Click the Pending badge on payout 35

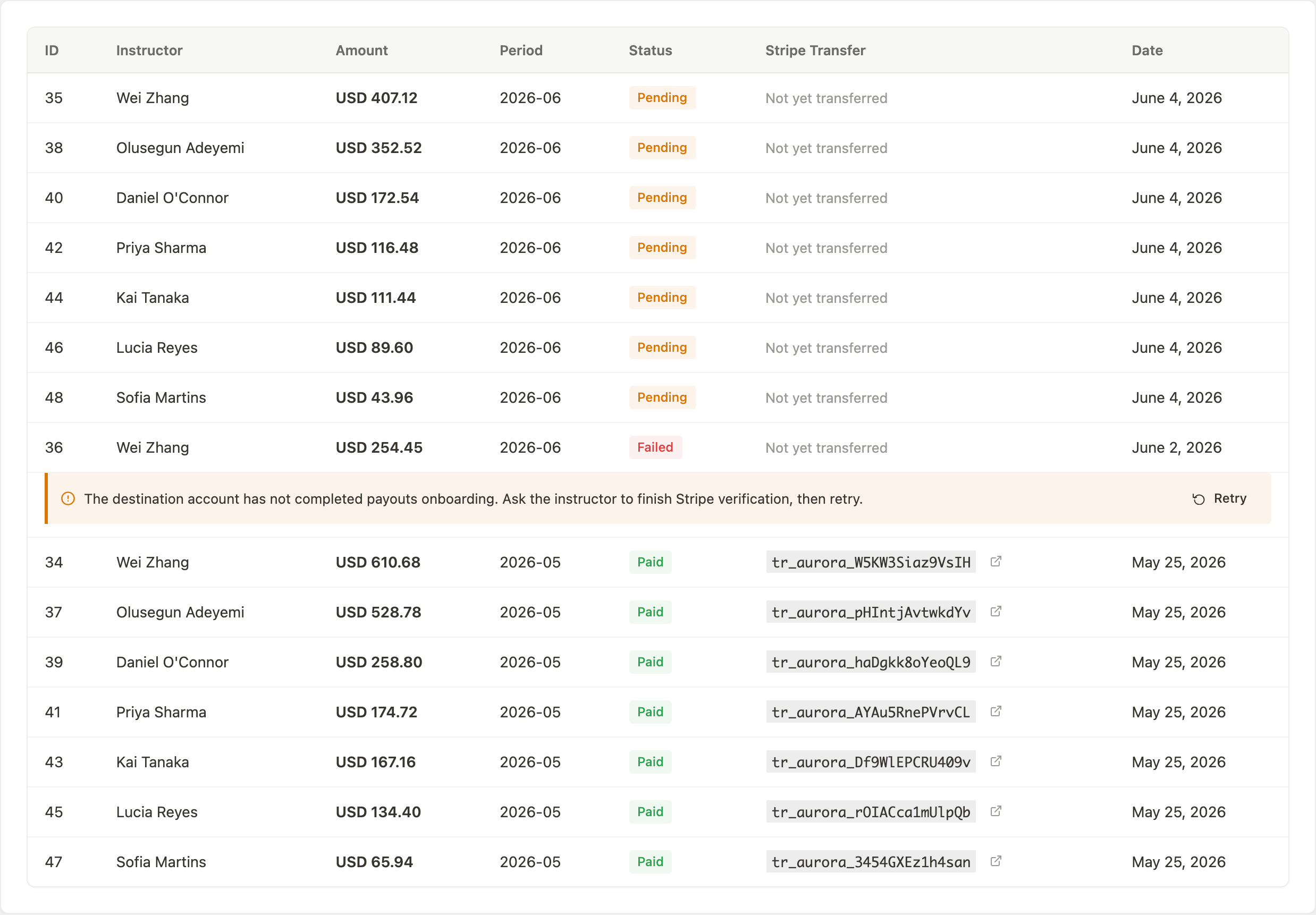662,97
